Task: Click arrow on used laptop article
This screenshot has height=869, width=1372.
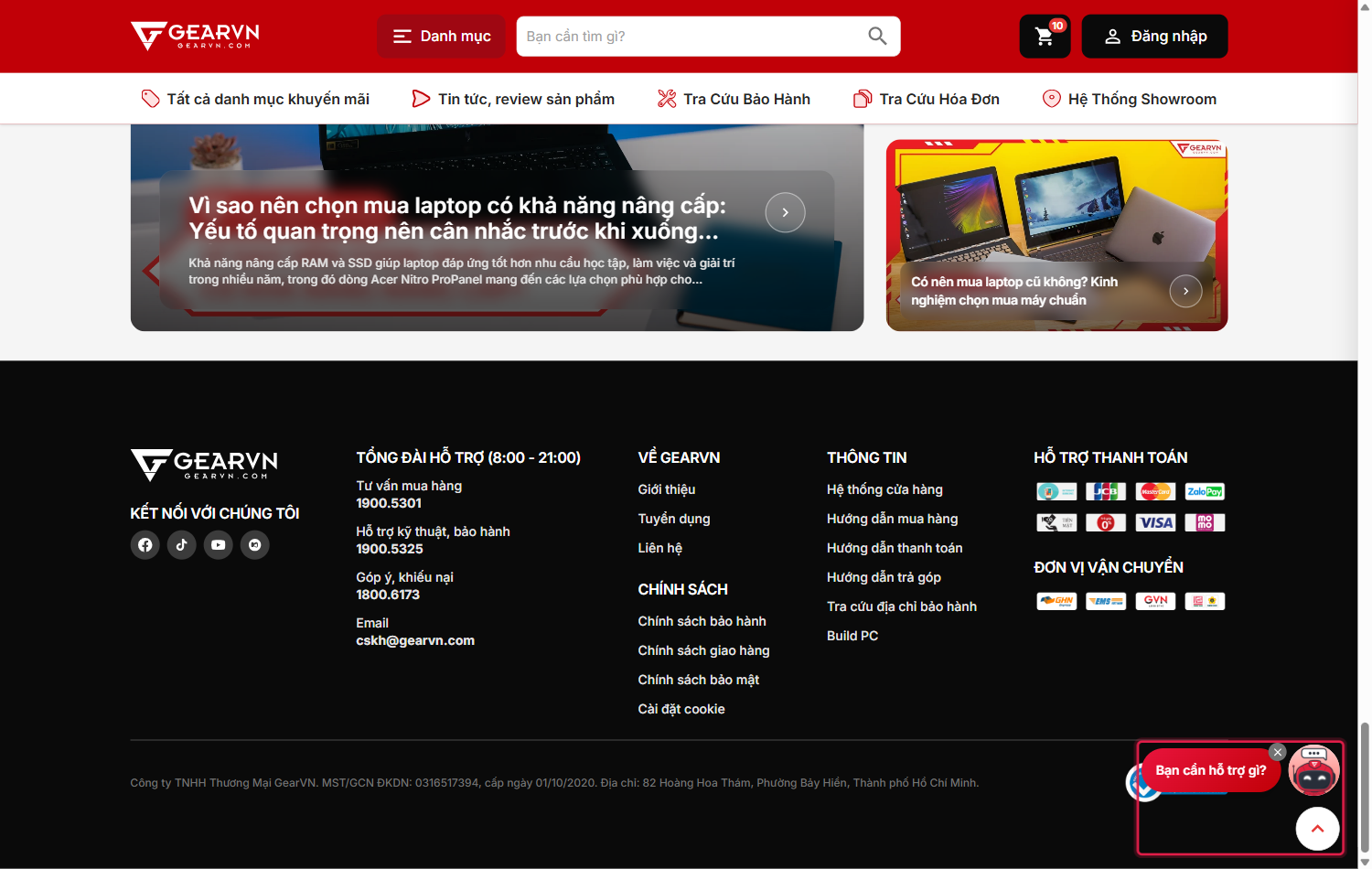Action: point(1186,291)
